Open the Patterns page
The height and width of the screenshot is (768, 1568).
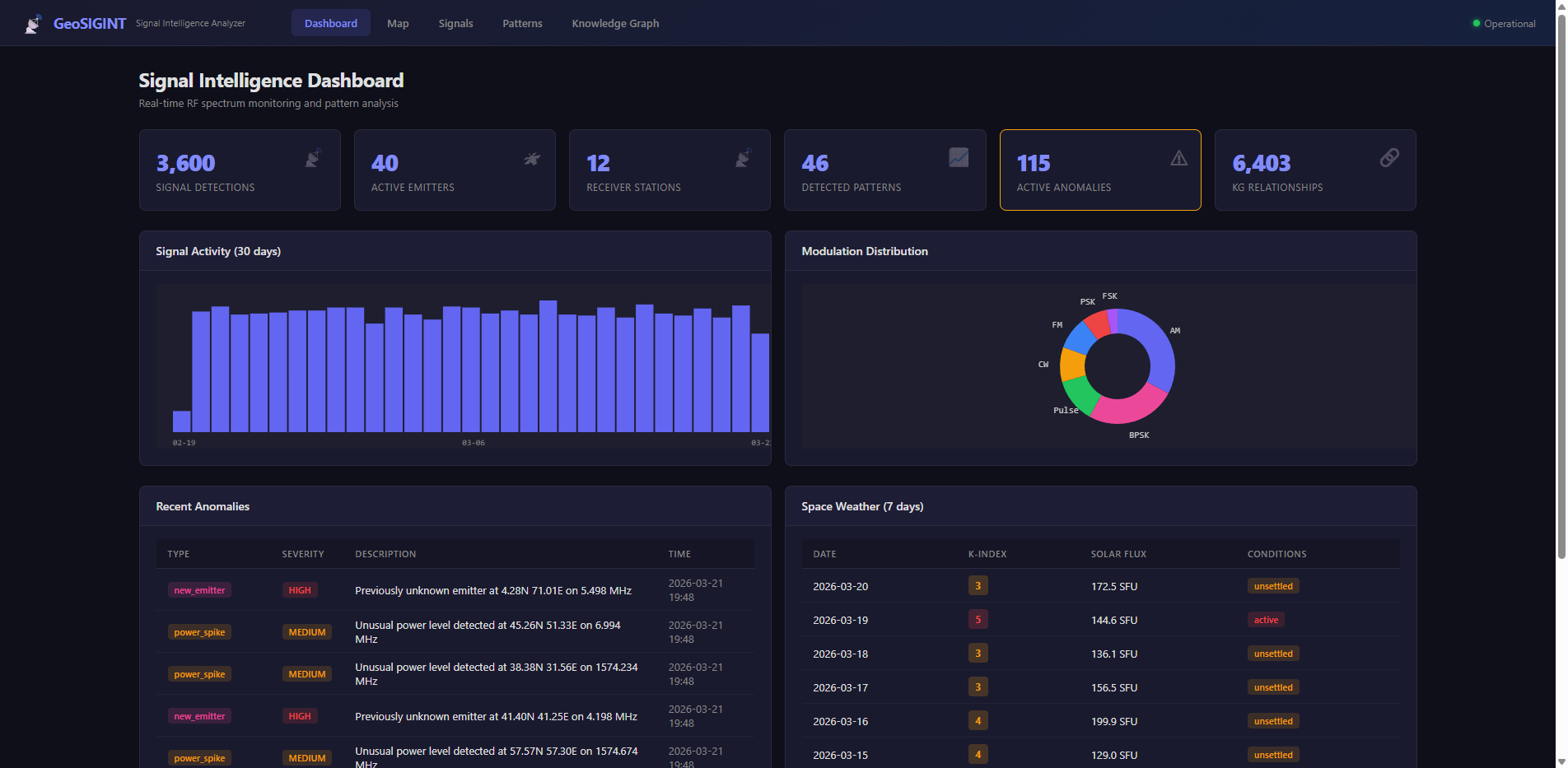point(522,23)
